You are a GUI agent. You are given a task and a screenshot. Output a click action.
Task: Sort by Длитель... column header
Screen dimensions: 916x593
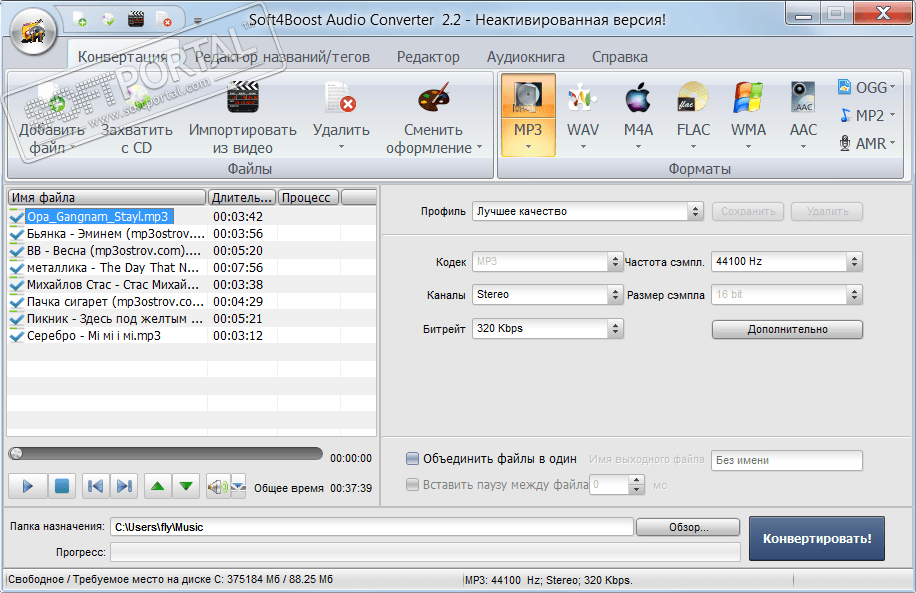click(242, 197)
